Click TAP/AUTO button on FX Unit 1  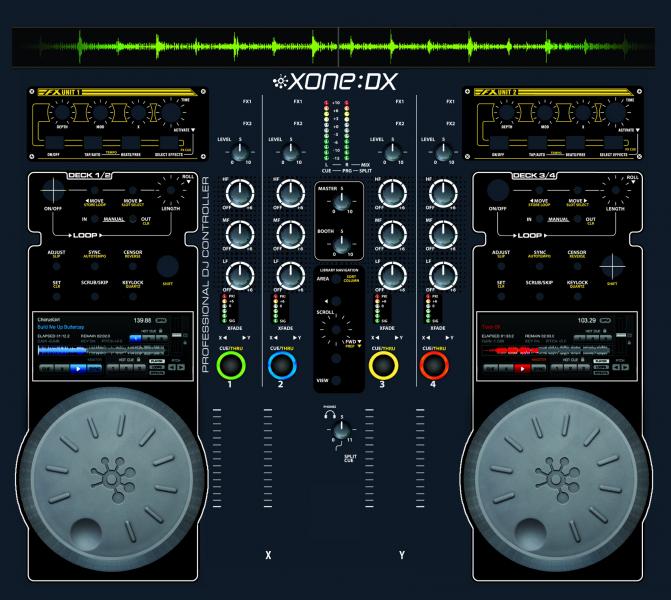pos(92,143)
